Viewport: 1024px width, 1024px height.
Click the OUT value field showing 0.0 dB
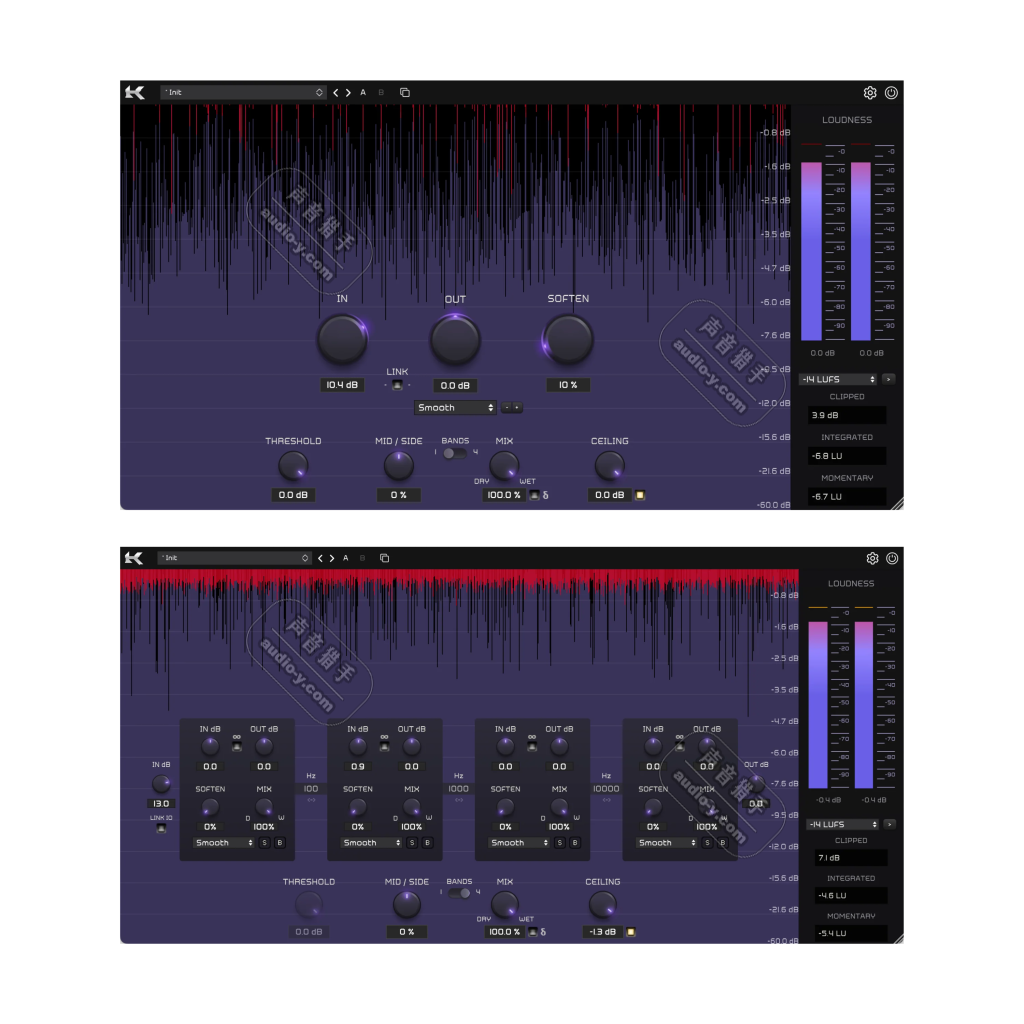pos(455,385)
